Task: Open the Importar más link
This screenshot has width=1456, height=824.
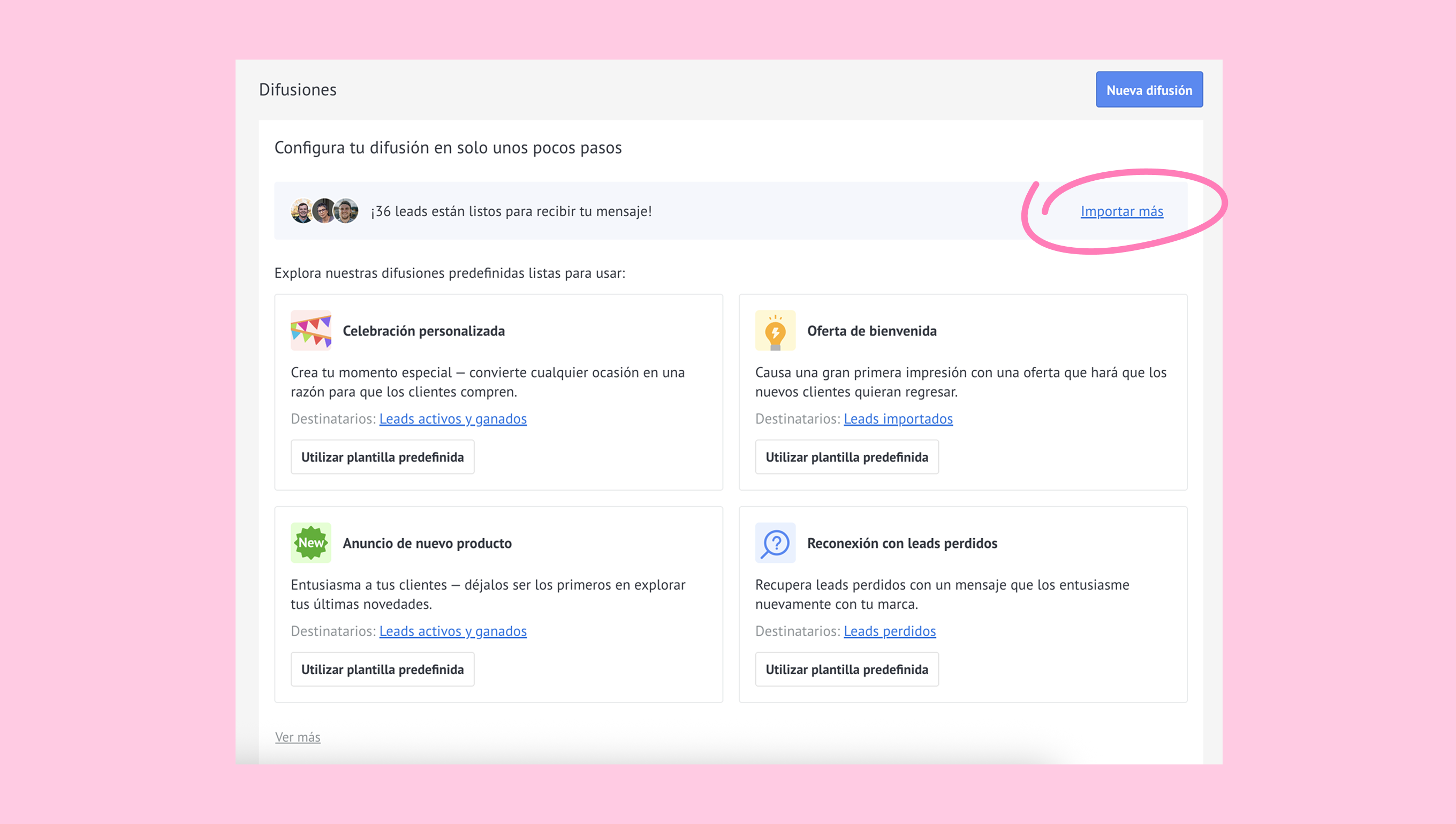Action: tap(1121, 211)
